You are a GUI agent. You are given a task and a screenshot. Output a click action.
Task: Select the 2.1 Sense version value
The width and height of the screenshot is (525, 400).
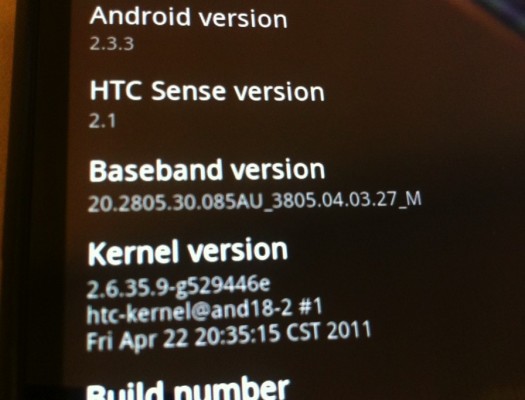point(102,121)
